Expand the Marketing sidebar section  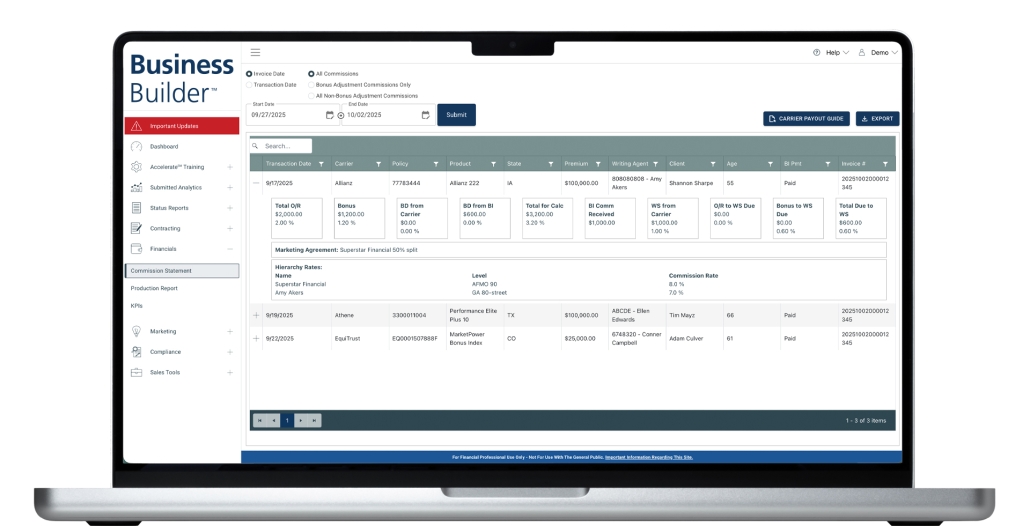[x=229, y=331]
